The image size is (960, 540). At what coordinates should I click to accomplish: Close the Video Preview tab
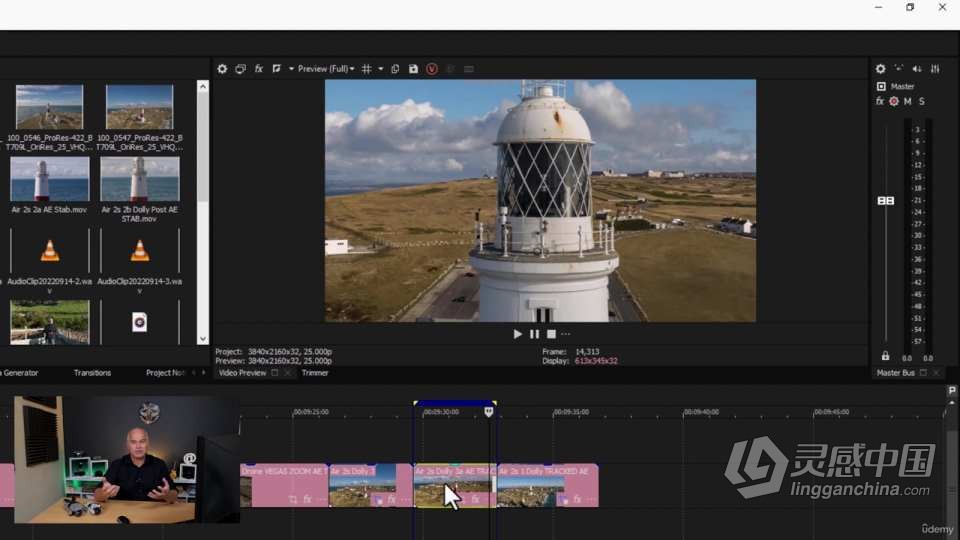pyautogui.click(x=287, y=373)
